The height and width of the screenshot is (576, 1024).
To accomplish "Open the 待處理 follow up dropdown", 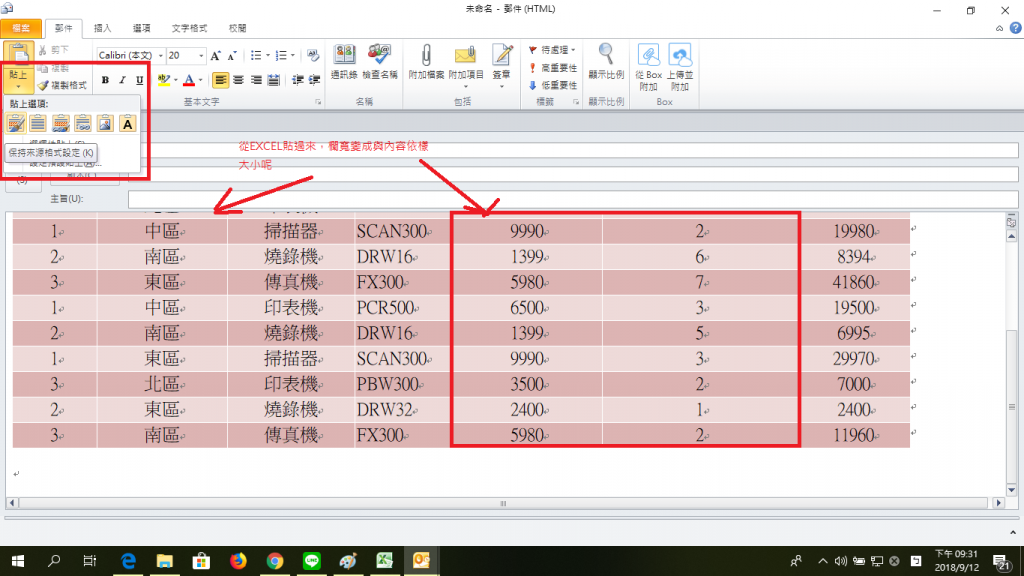I will (552, 50).
